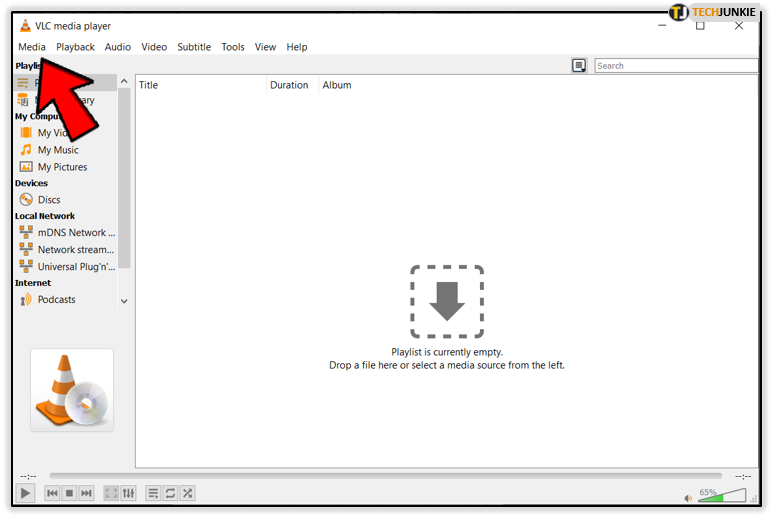Skip to previous media track
Screen dimensions: 773x518
[52, 493]
